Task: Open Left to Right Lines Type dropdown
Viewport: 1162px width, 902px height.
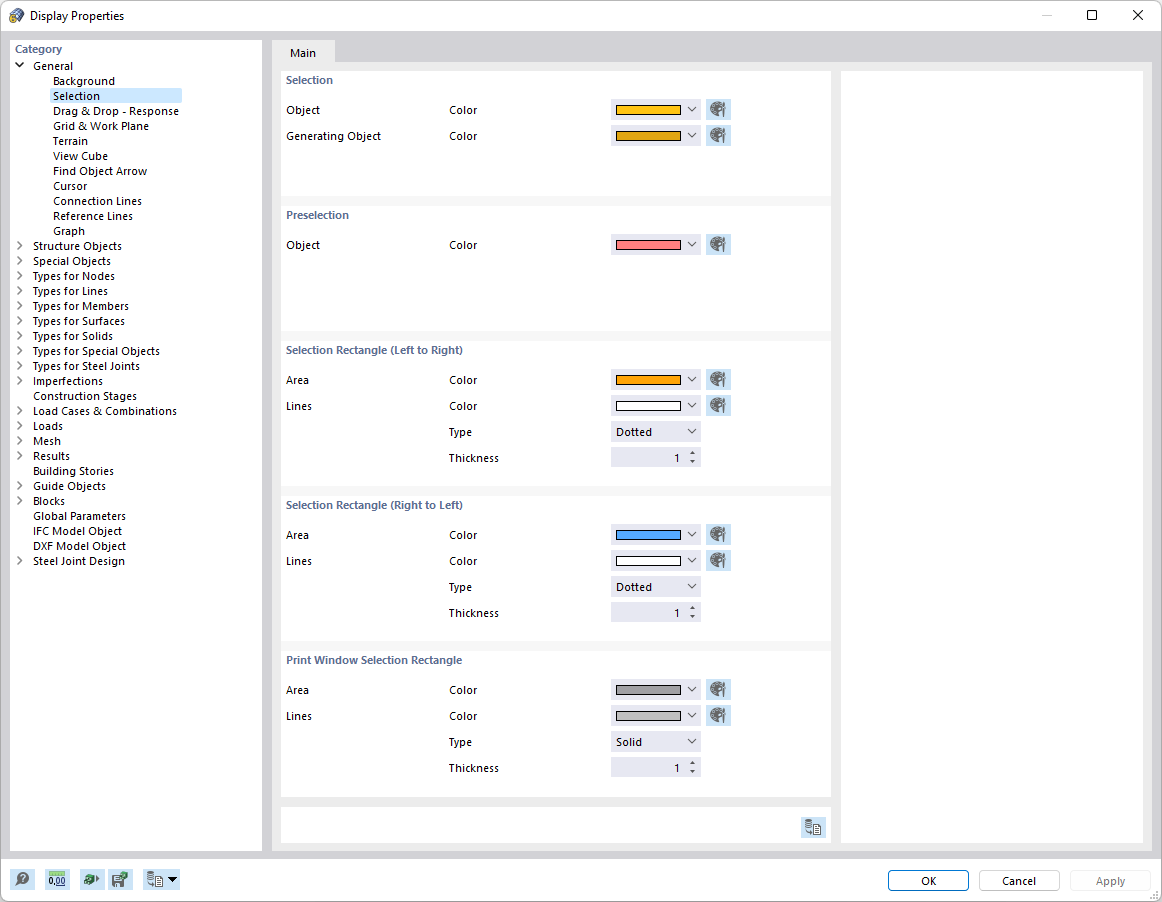Action: pyautogui.click(x=655, y=431)
